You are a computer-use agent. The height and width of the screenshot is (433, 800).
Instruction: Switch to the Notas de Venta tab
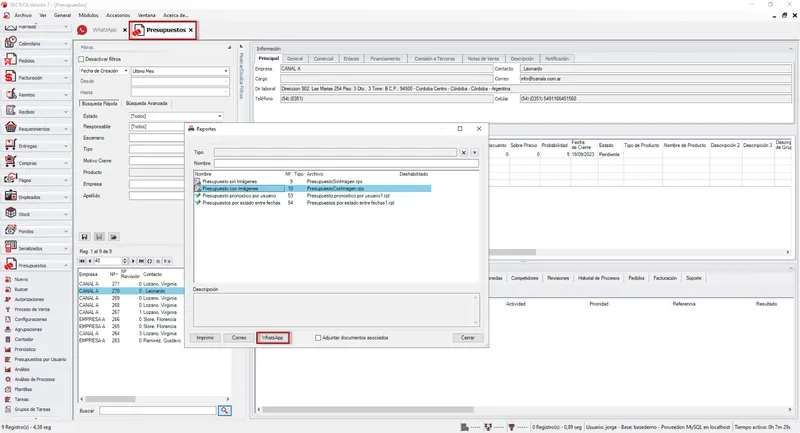(483, 59)
